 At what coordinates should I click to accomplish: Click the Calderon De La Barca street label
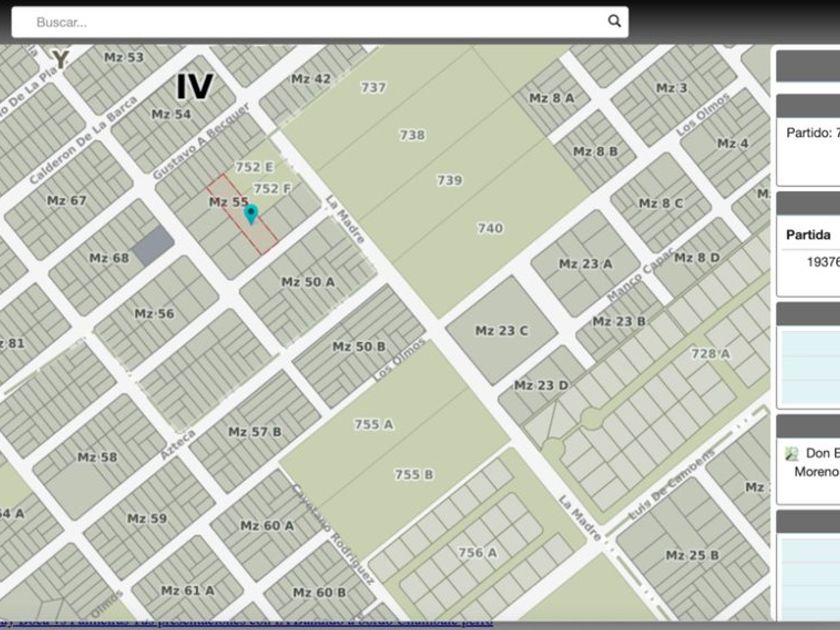tap(83, 140)
